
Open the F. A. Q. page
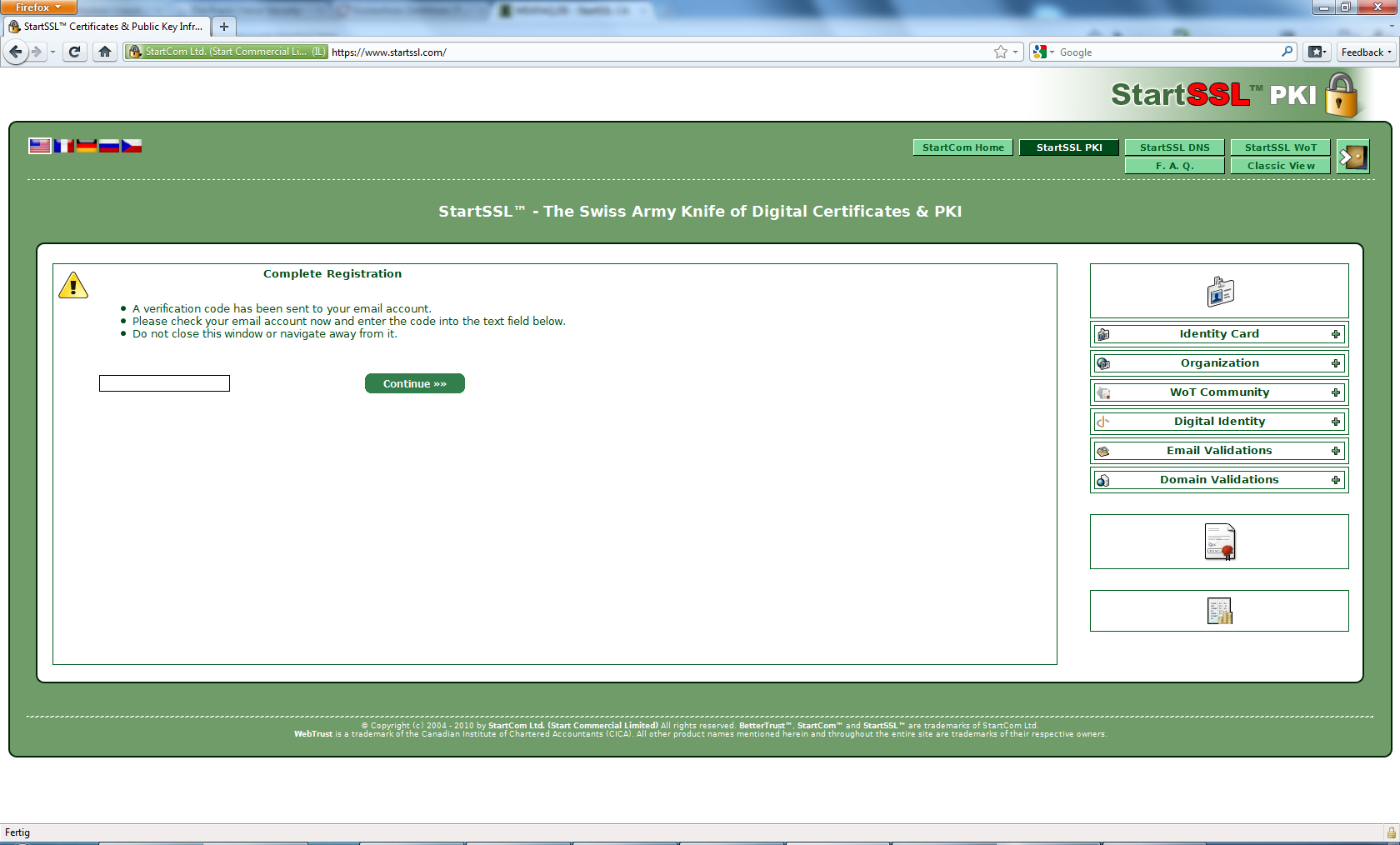(x=1175, y=166)
